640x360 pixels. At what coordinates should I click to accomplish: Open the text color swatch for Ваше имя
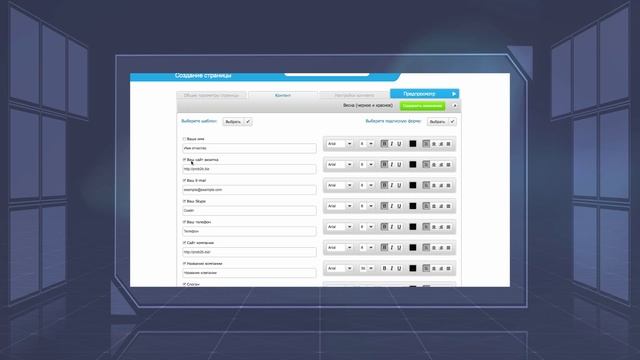413,144
